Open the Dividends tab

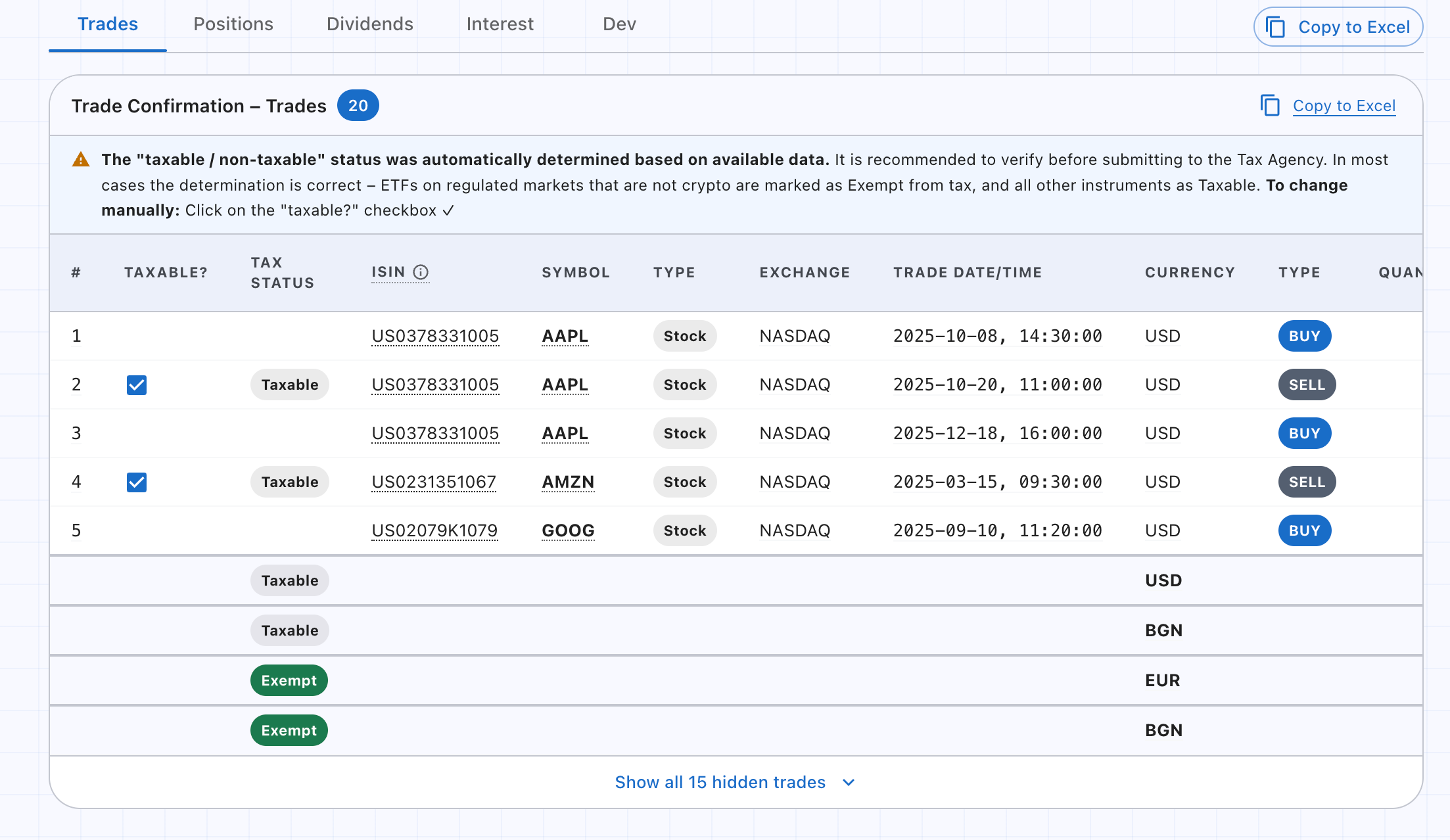click(370, 24)
